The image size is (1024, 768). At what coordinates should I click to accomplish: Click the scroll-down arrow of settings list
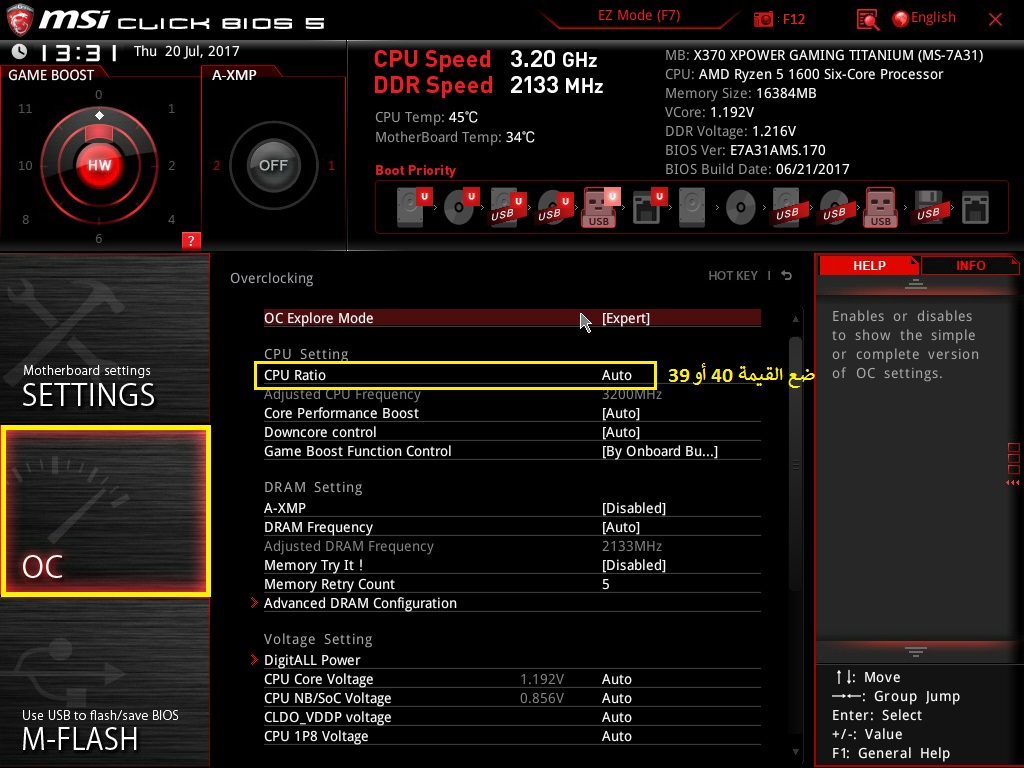point(795,752)
